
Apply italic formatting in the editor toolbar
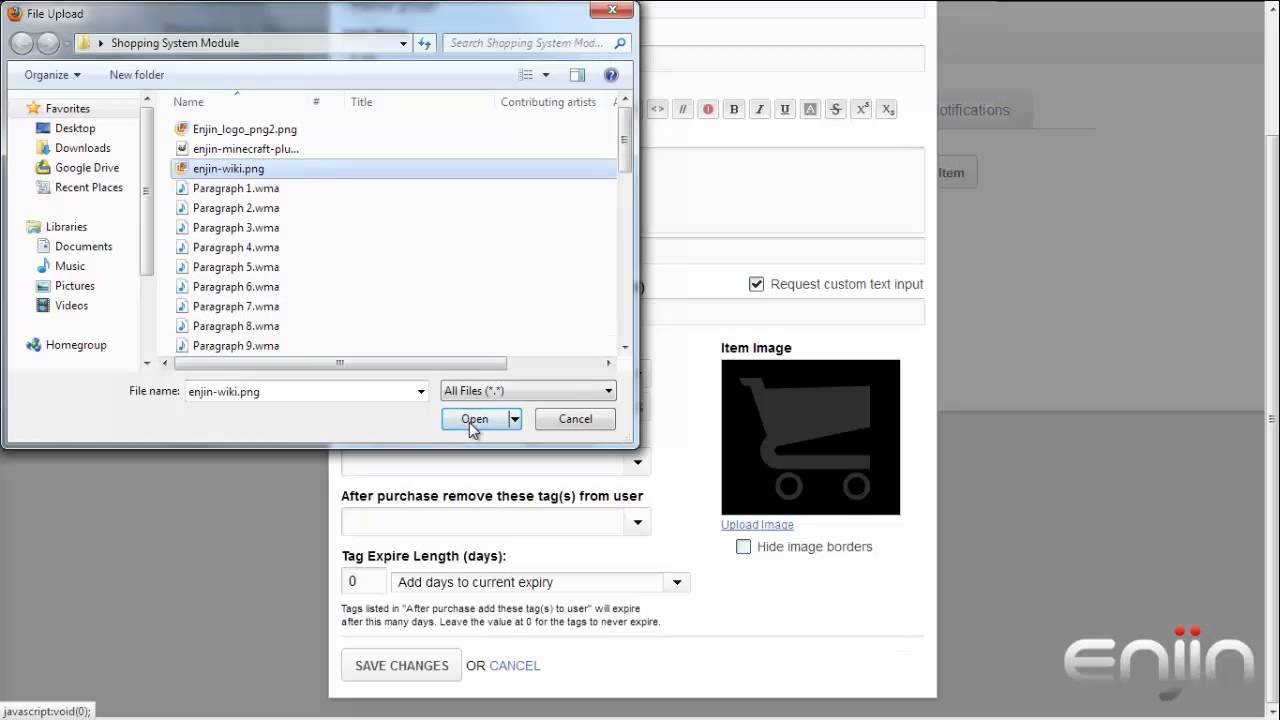[x=760, y=110]
